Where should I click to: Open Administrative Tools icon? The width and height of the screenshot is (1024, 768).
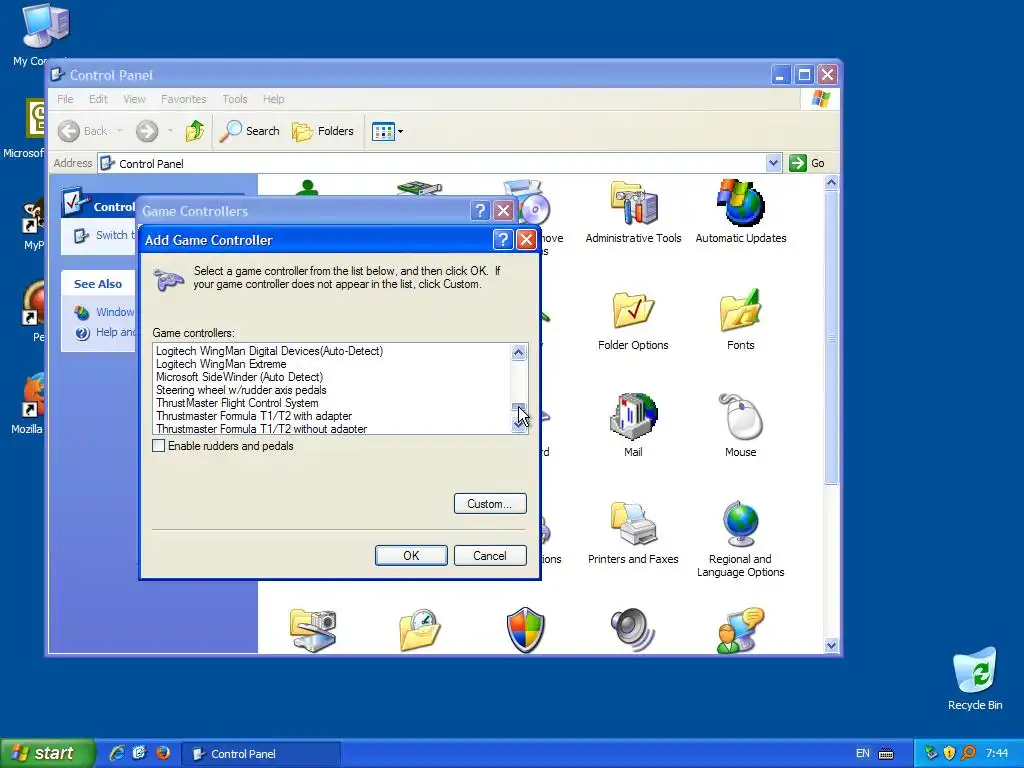(633, 212)
